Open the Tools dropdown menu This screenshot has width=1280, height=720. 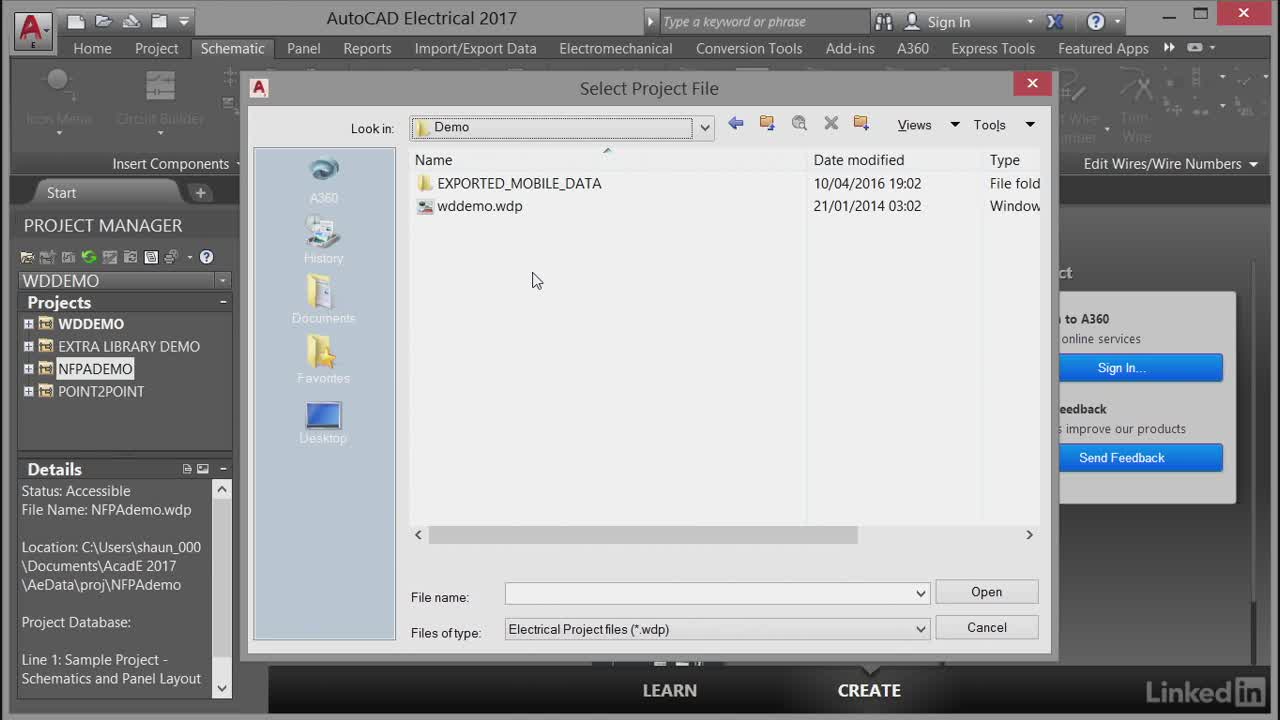coord(1030,125)
